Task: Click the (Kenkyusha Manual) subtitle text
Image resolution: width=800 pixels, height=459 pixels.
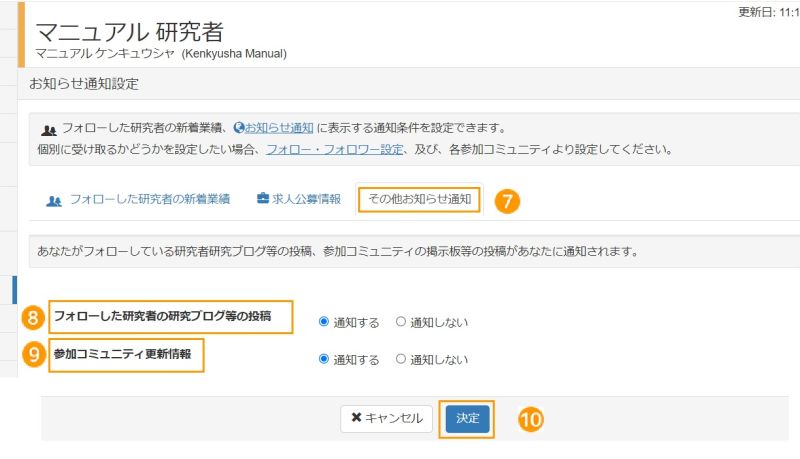Action: click(234, 53)
